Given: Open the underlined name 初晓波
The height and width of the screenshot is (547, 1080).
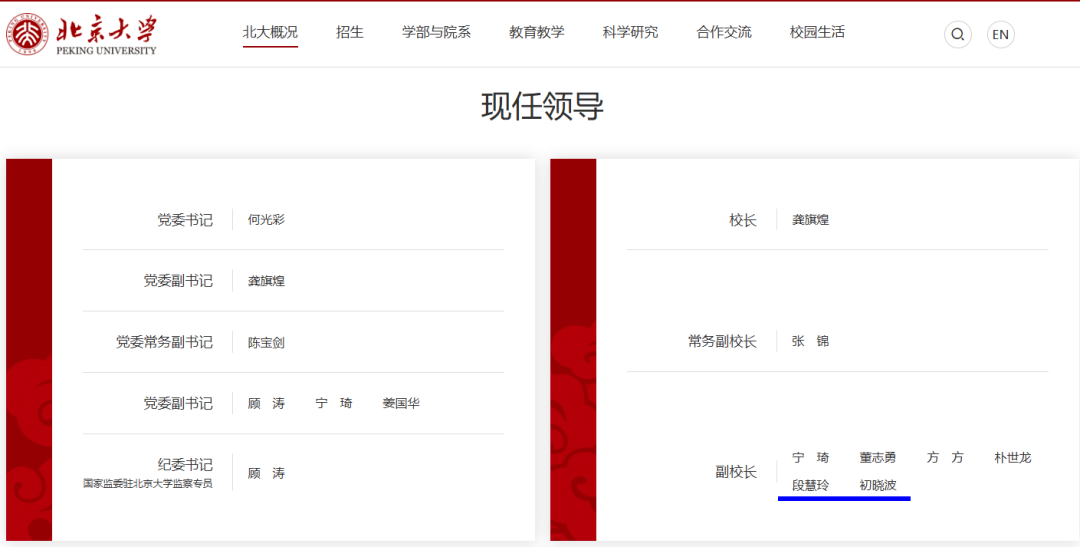Looking at the screenshot, I should pyautogui.click(x=878, y=485).
